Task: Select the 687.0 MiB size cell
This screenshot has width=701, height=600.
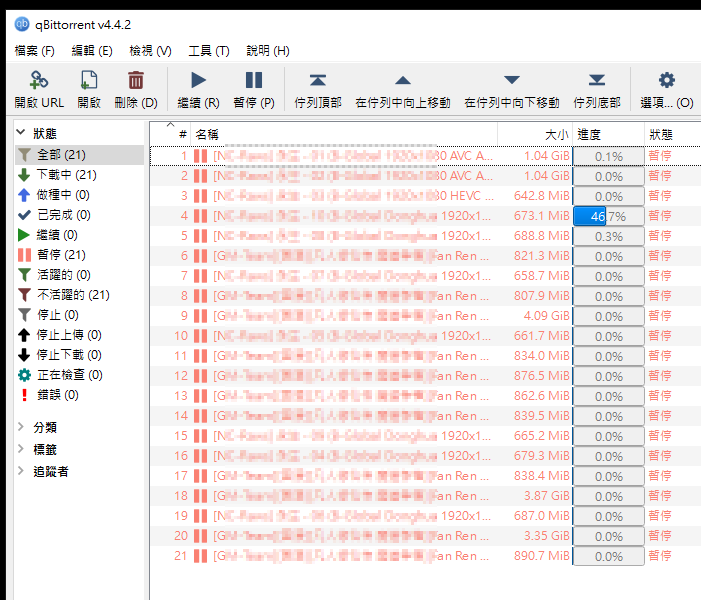Action: (x=542, y=515)
